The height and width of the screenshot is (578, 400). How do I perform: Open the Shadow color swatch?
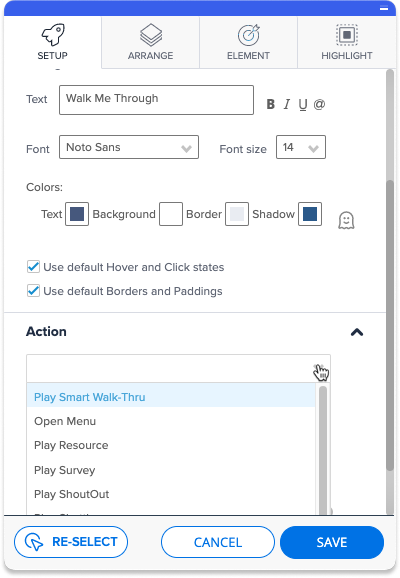[310, 214]
